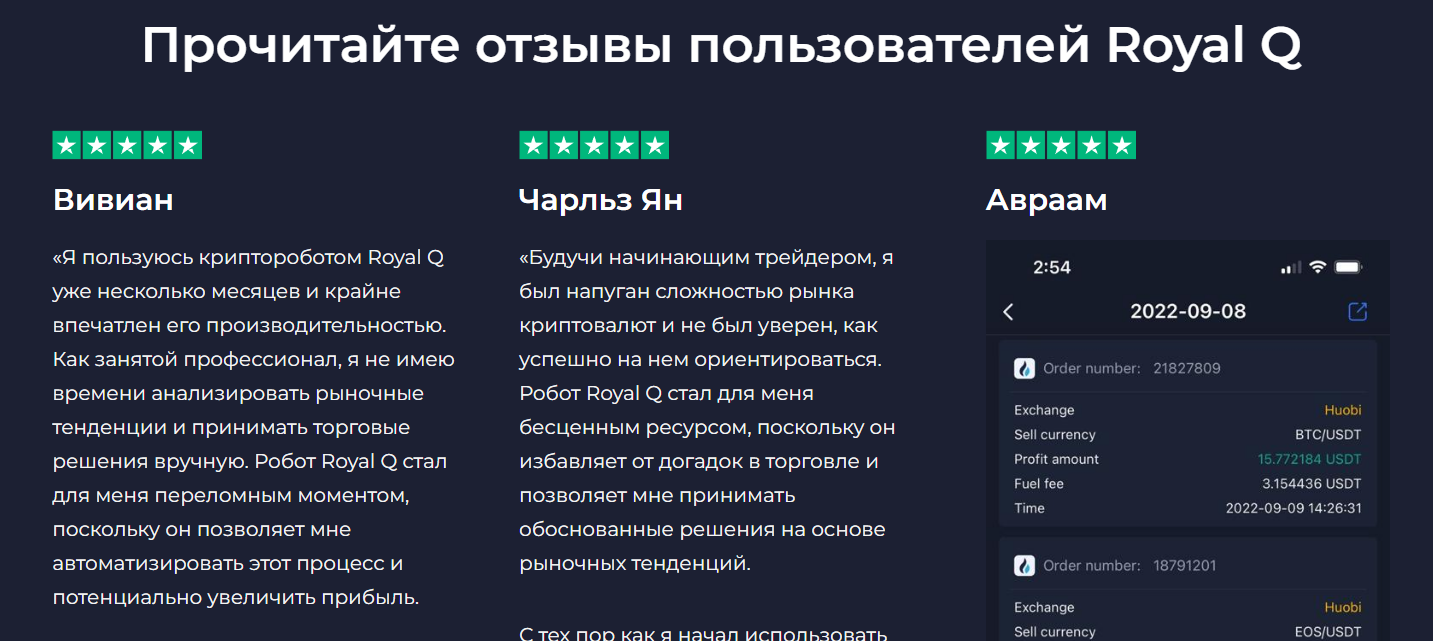1433x641 pixels.
Task: Click the reviewer name Чарльз Ян
Action: (x=601, y=200)
